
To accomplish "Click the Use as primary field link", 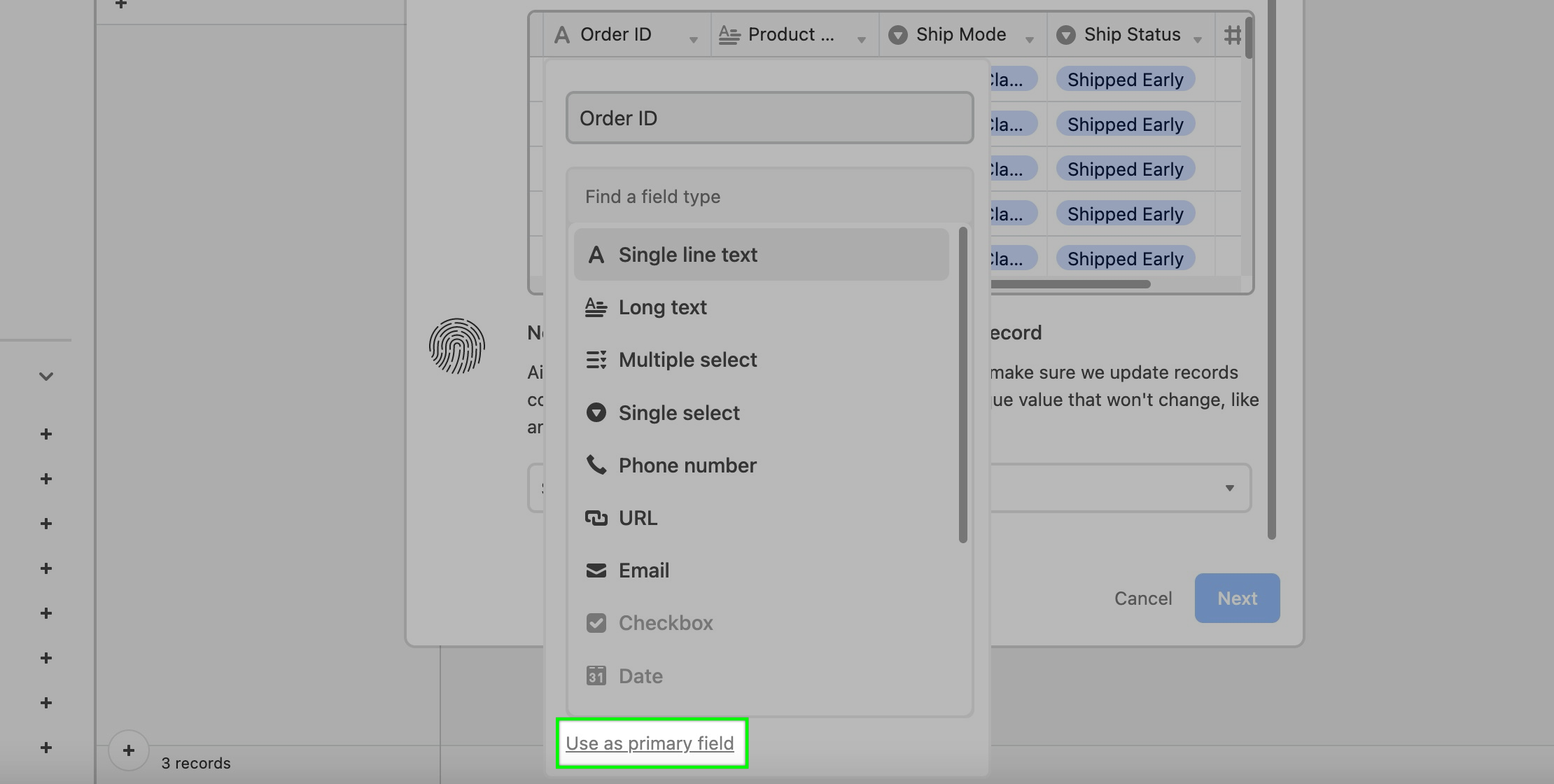I will coord(650,743).
